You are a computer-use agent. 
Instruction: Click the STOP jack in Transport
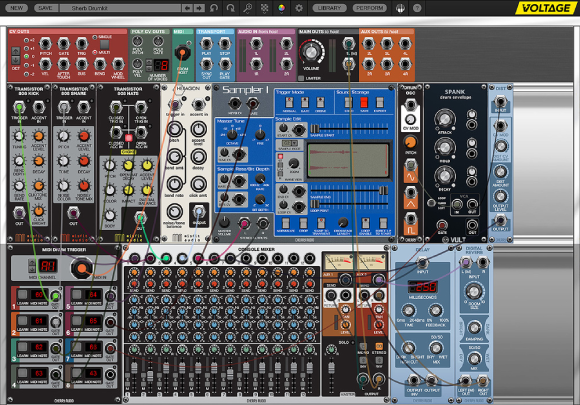pyautogui.click(x=225, y=44)
